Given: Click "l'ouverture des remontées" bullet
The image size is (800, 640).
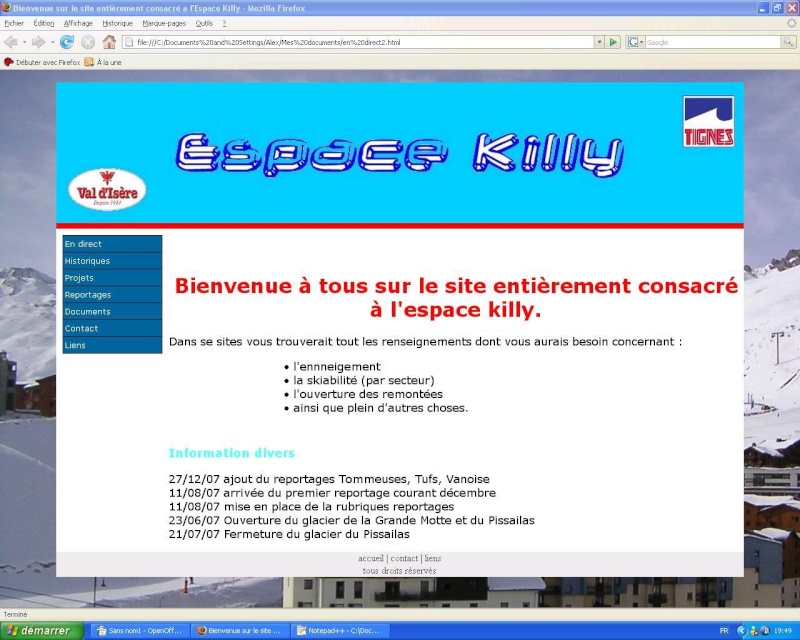Looking at the screenshot, I should click(x=368, y=394).
